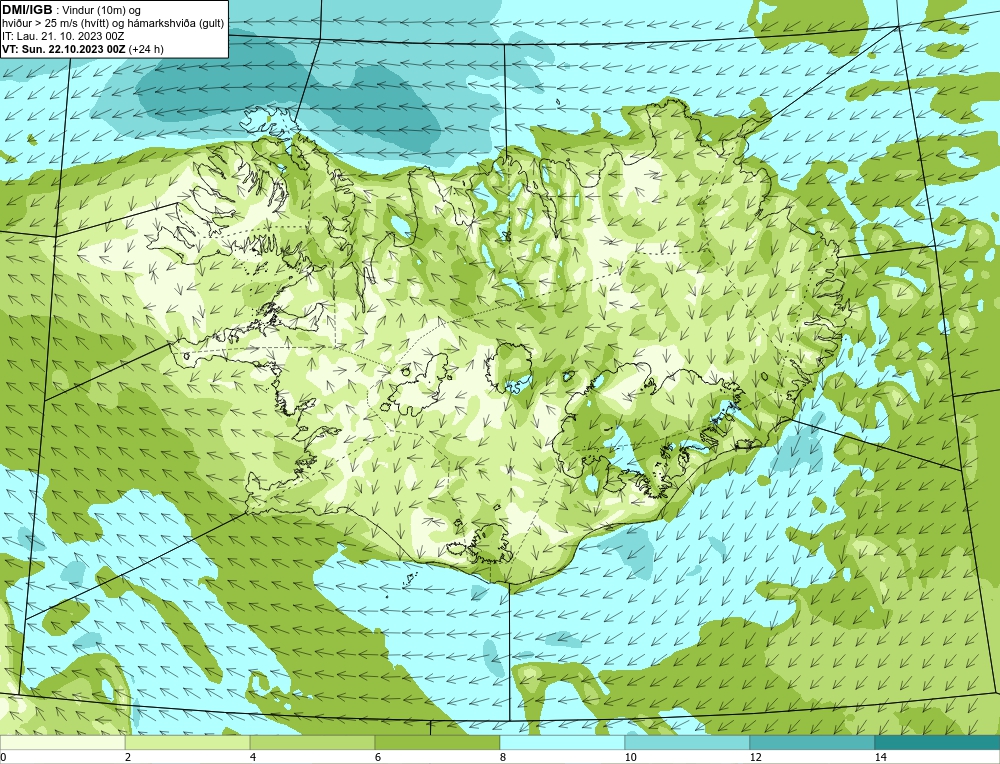This screenshot has width=1000, height=764.
Task: Click the legend label '4'
Action: click(x=253, y=757)
